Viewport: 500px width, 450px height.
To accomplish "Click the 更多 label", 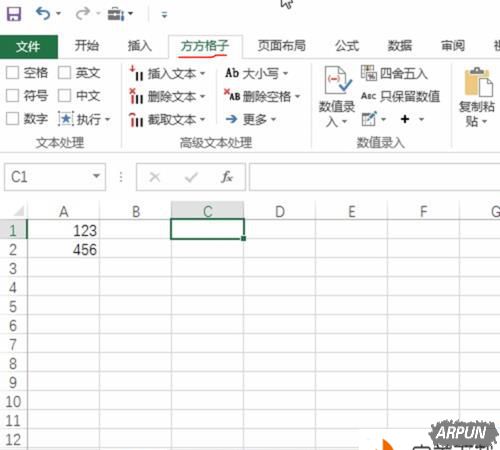I will pyautogui.click(x=255, y=119).
